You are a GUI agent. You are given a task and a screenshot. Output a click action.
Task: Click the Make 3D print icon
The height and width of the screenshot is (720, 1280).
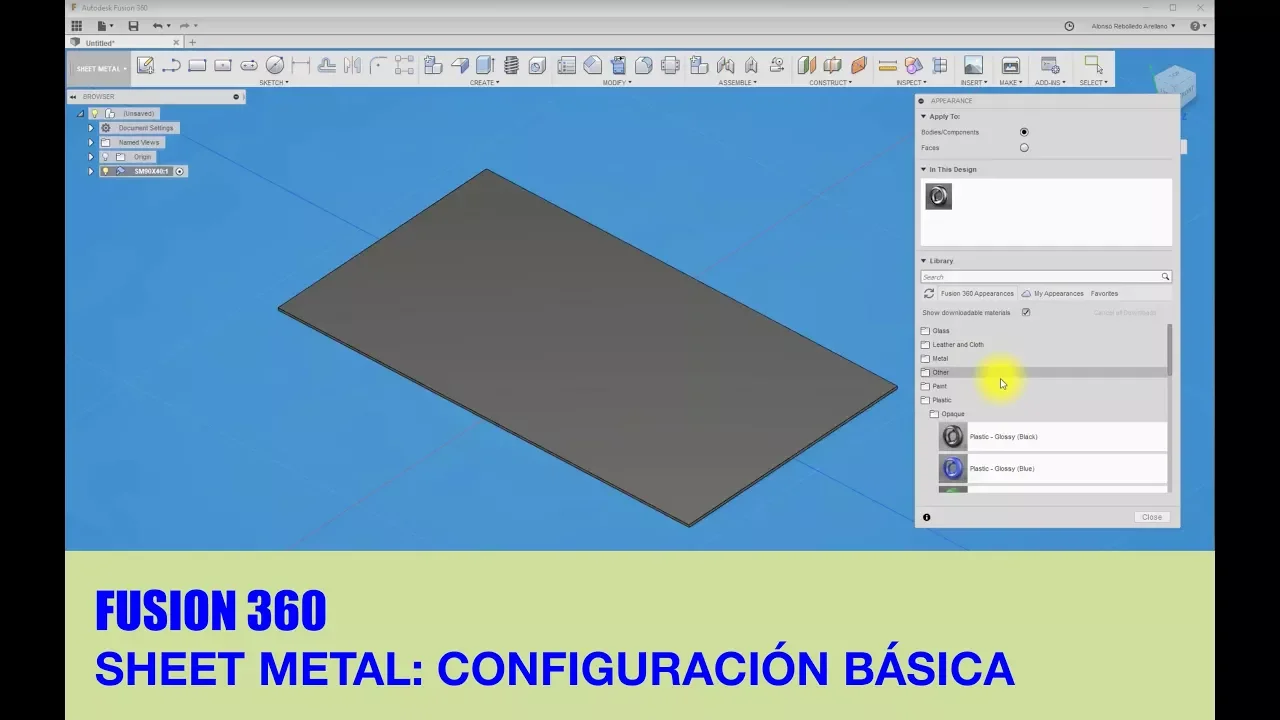pos(1011,65)
